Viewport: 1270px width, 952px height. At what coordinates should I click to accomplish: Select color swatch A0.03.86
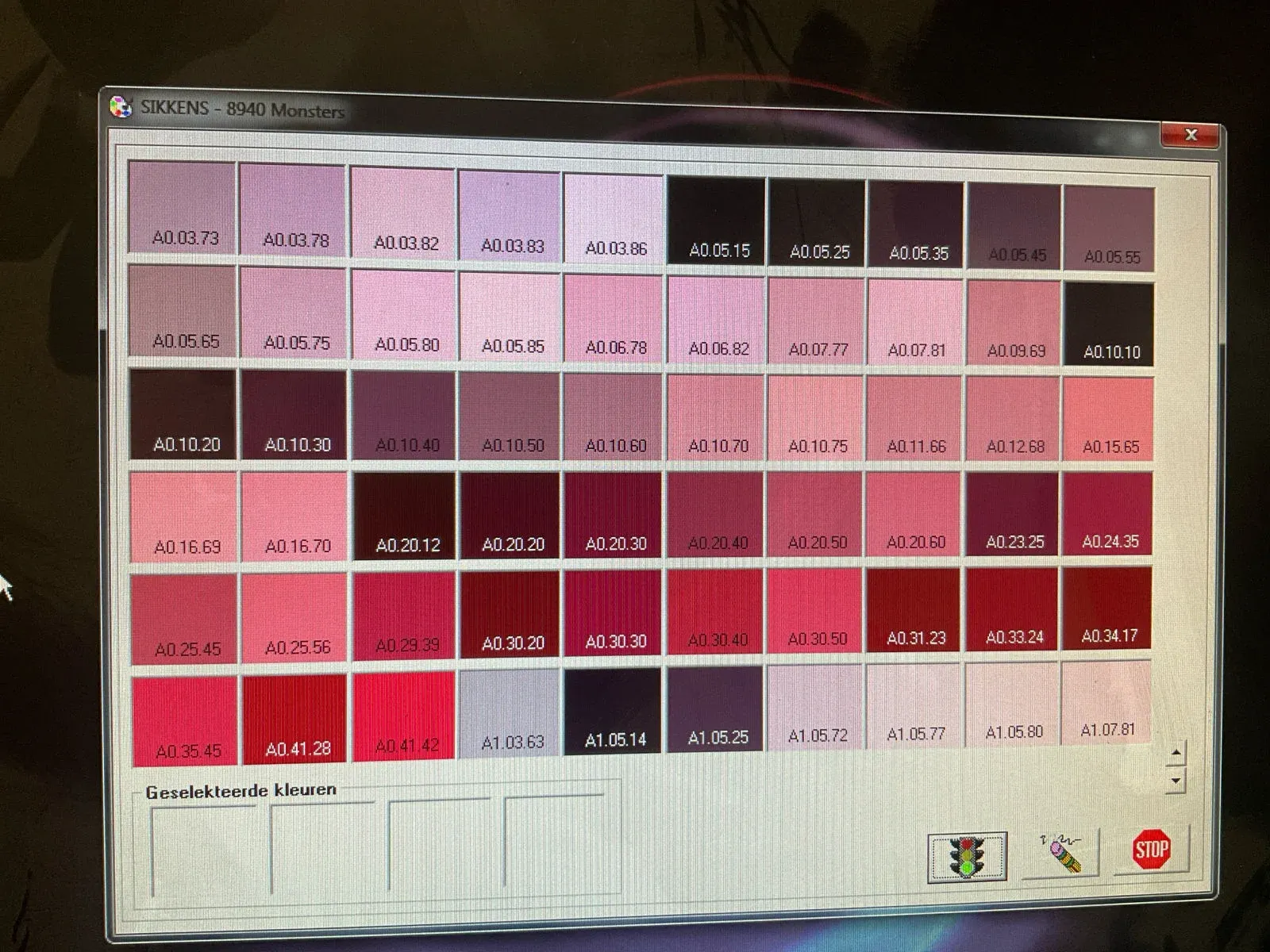pyautogui.click(x=614, y=218)
